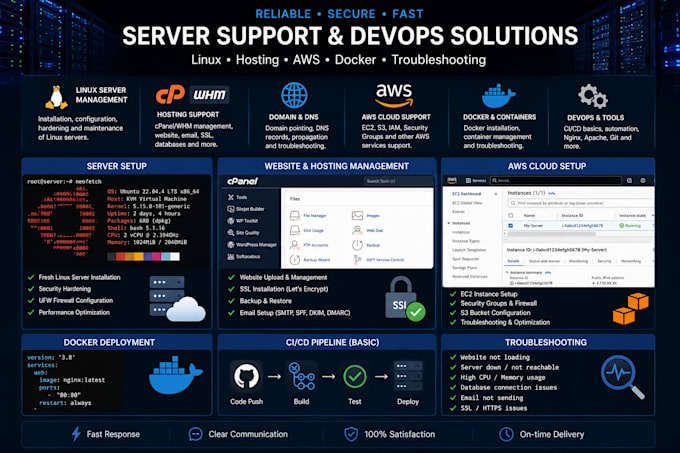Click the Fast Response lightning bolt icon
The width and height of the screenshot is (680, 453).
coord(76,433)
